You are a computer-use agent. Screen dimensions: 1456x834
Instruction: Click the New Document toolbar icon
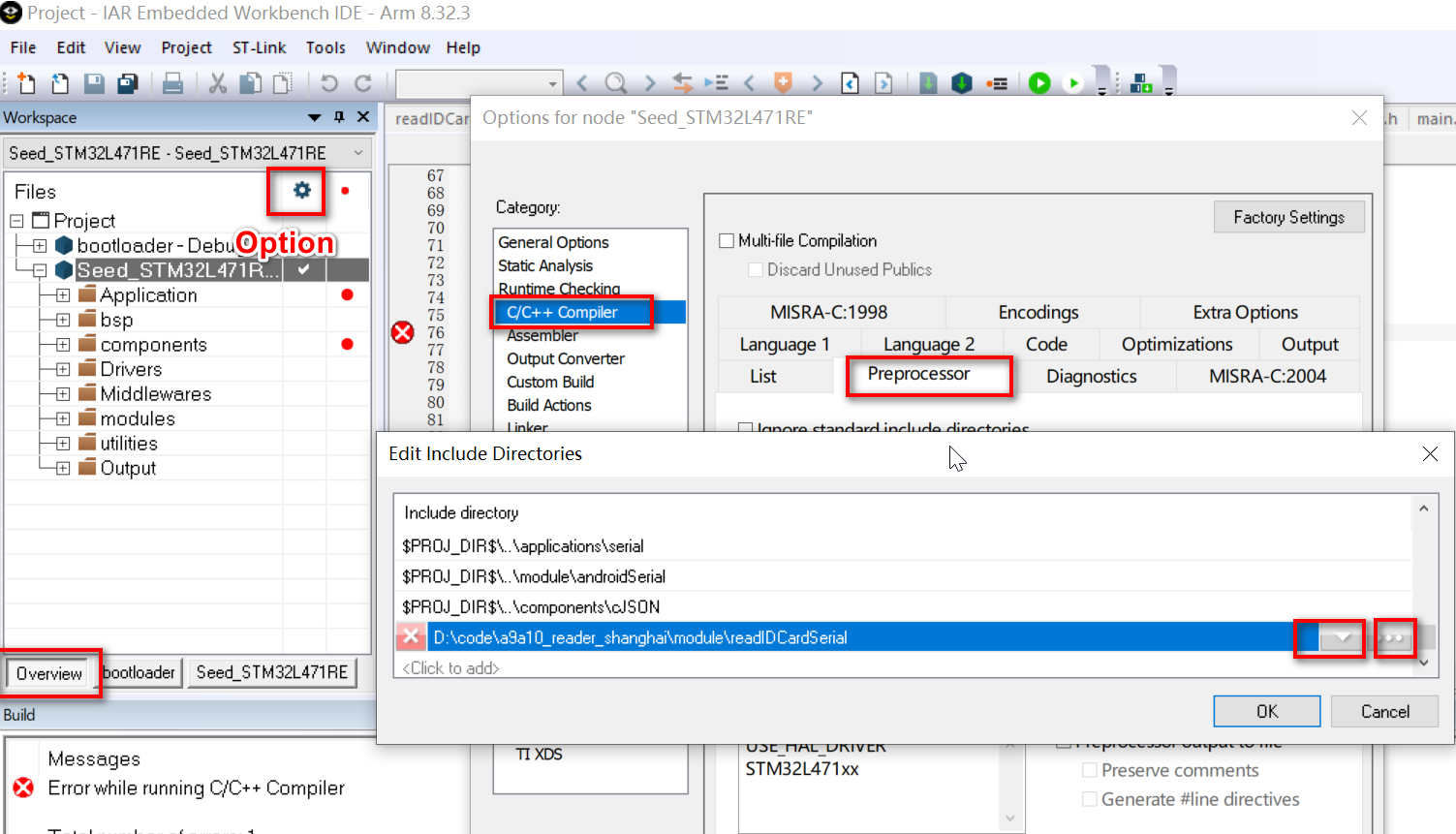coord(26,83)
